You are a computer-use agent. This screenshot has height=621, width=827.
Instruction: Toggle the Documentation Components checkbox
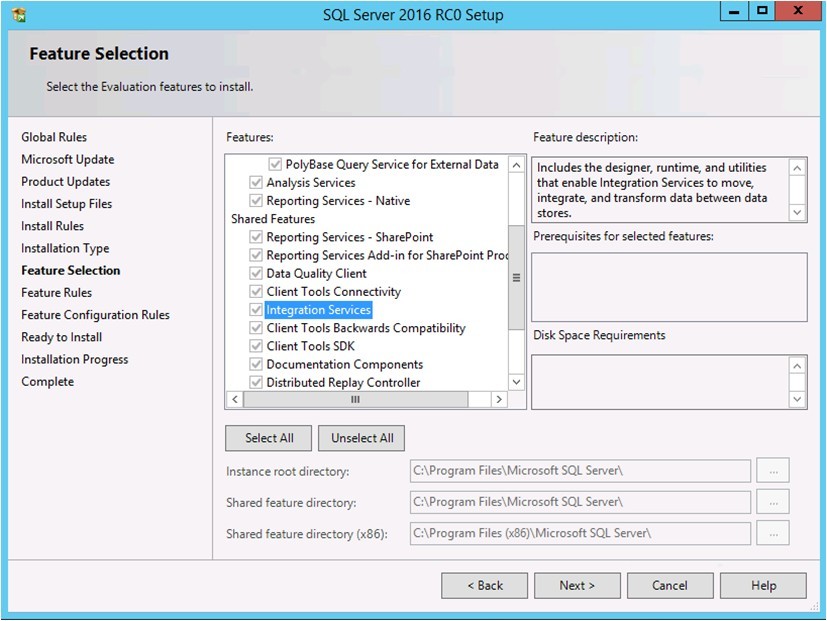pyautogui.click(x=256, y=364)
